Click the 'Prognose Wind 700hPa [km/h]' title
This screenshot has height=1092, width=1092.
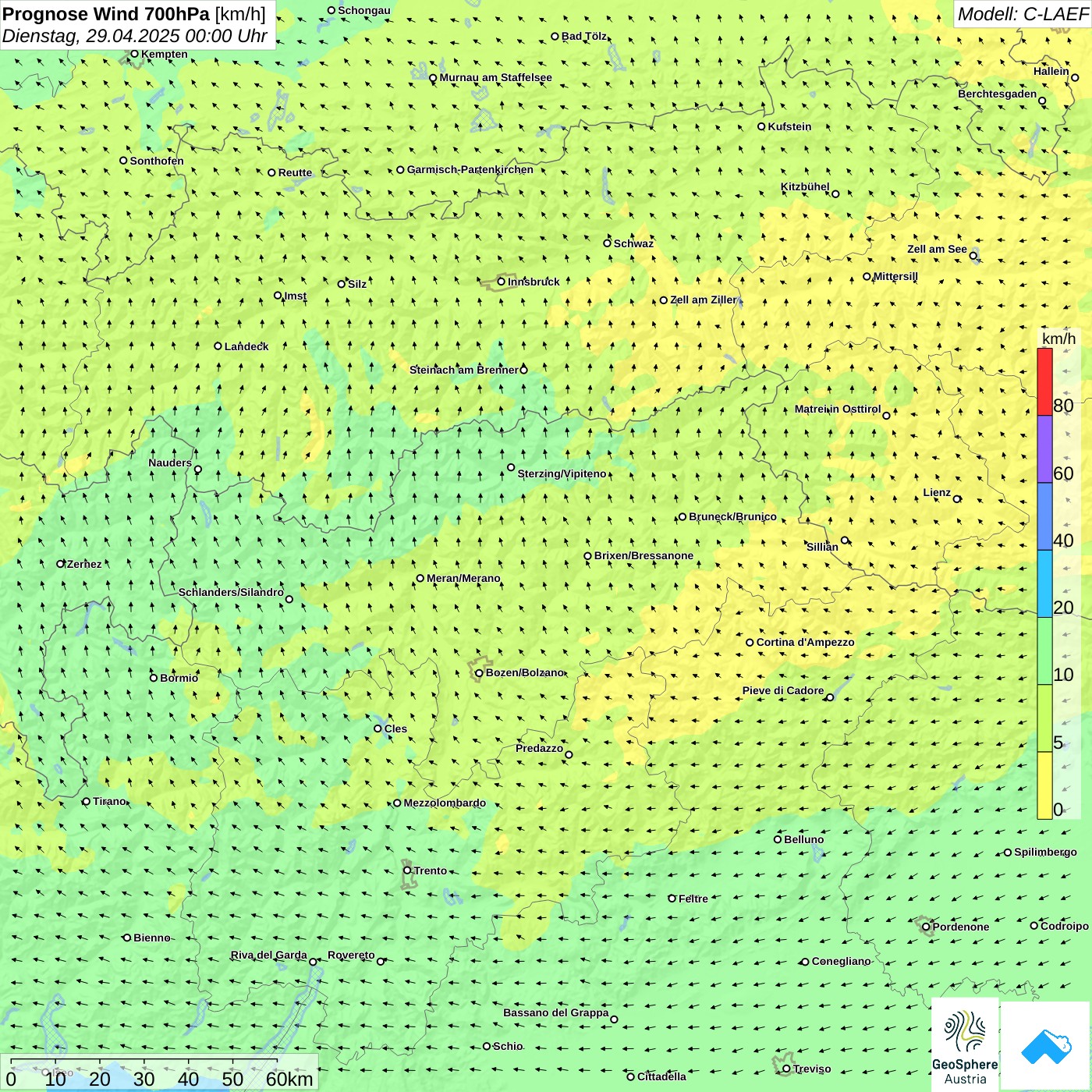134,14
